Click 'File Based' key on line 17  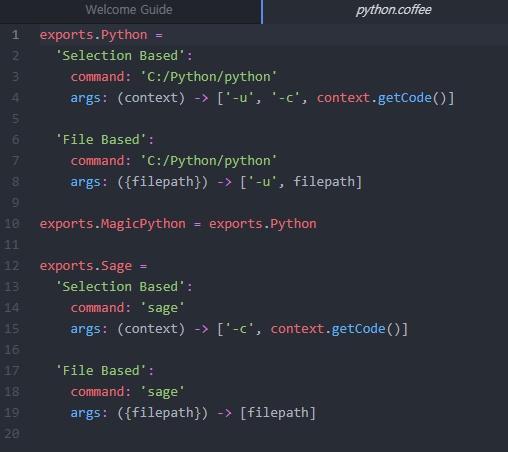point(101,371)
